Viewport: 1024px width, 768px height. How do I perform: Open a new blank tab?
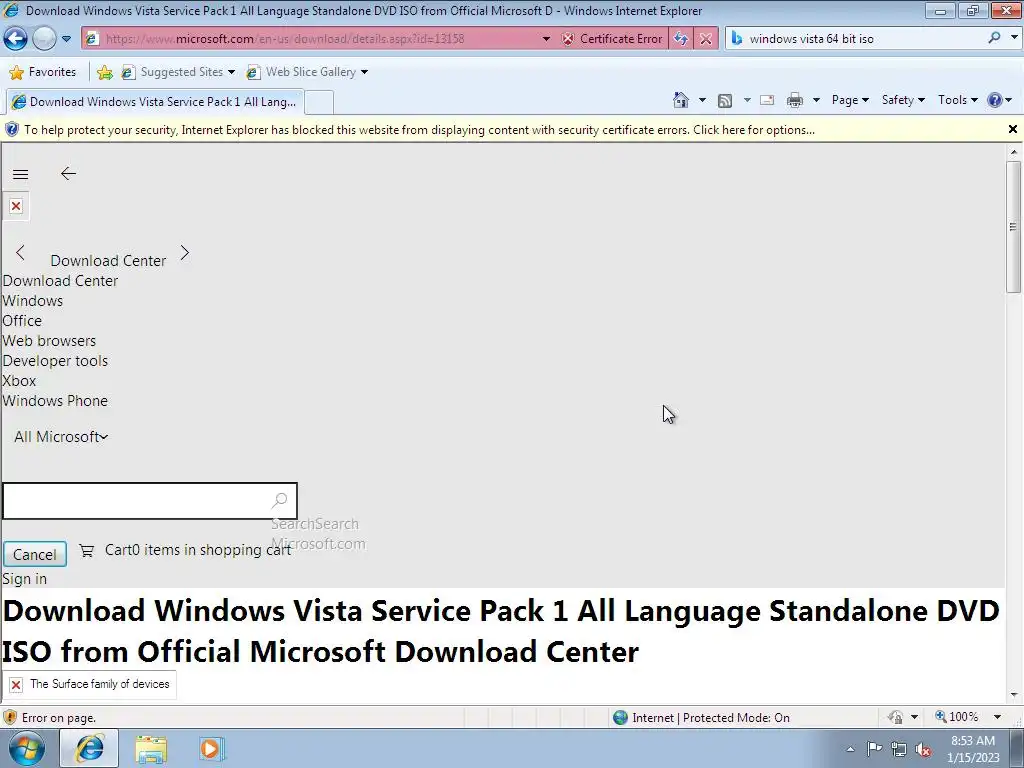coord(319,103)
